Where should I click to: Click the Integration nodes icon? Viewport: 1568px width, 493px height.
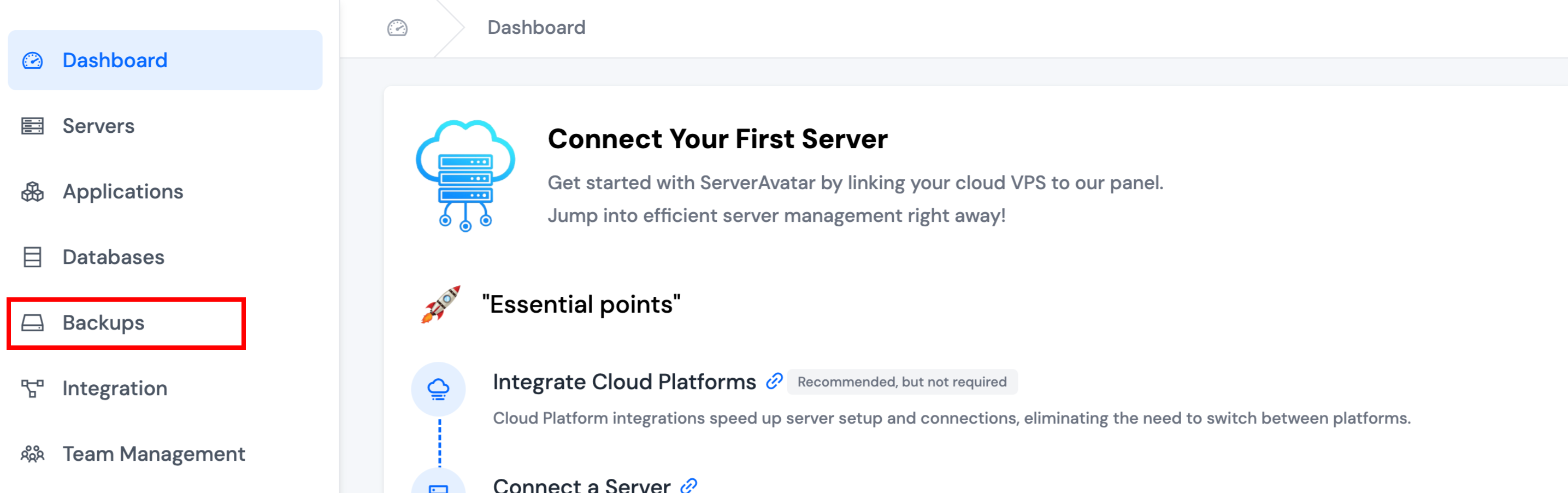coord(32,388)
